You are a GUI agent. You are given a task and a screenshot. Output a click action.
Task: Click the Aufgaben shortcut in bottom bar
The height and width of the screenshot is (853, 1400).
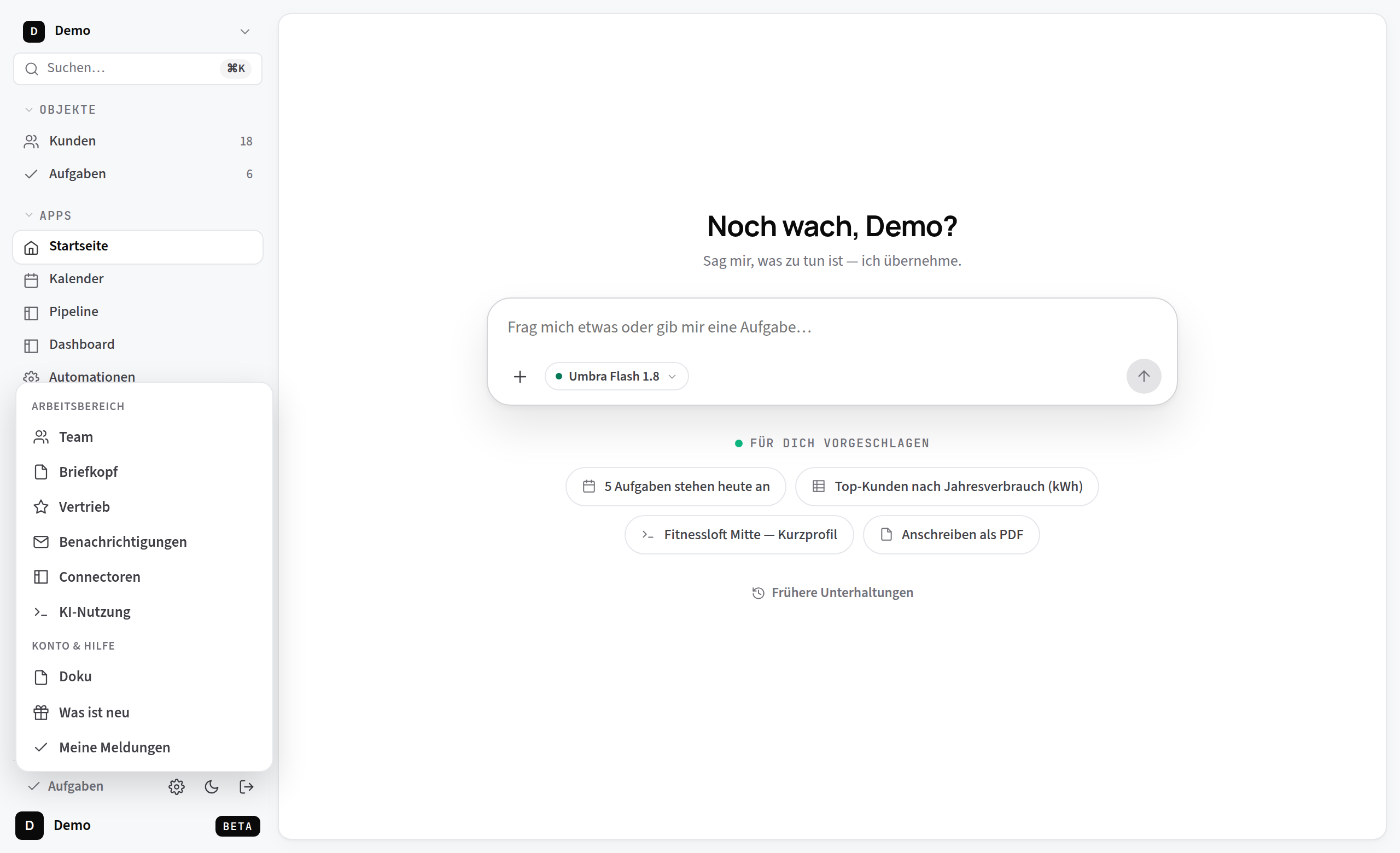pyautogui.click(x=66, y=786)
